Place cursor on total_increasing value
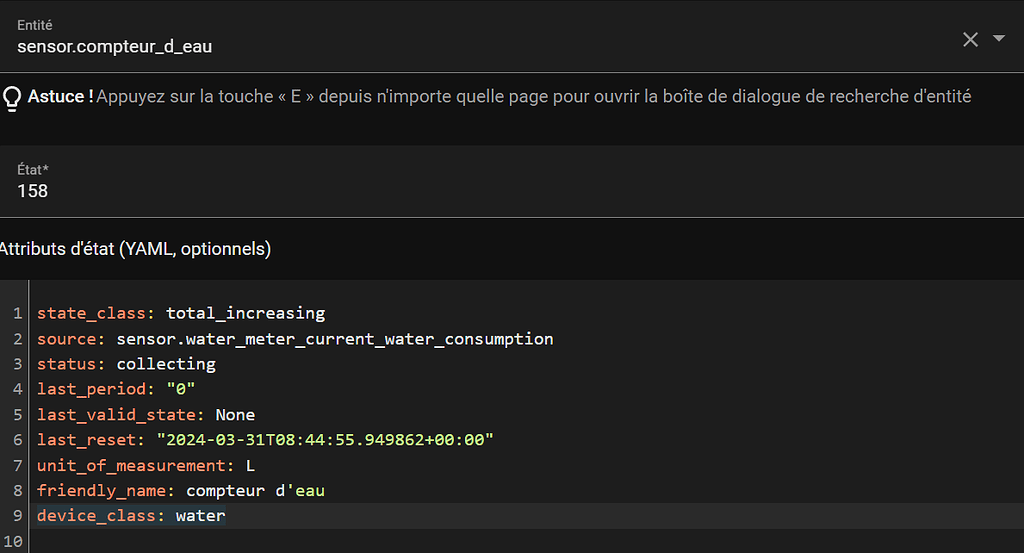Image resolution: width=1024 pixels, height=553 pixels. point(245,313)
